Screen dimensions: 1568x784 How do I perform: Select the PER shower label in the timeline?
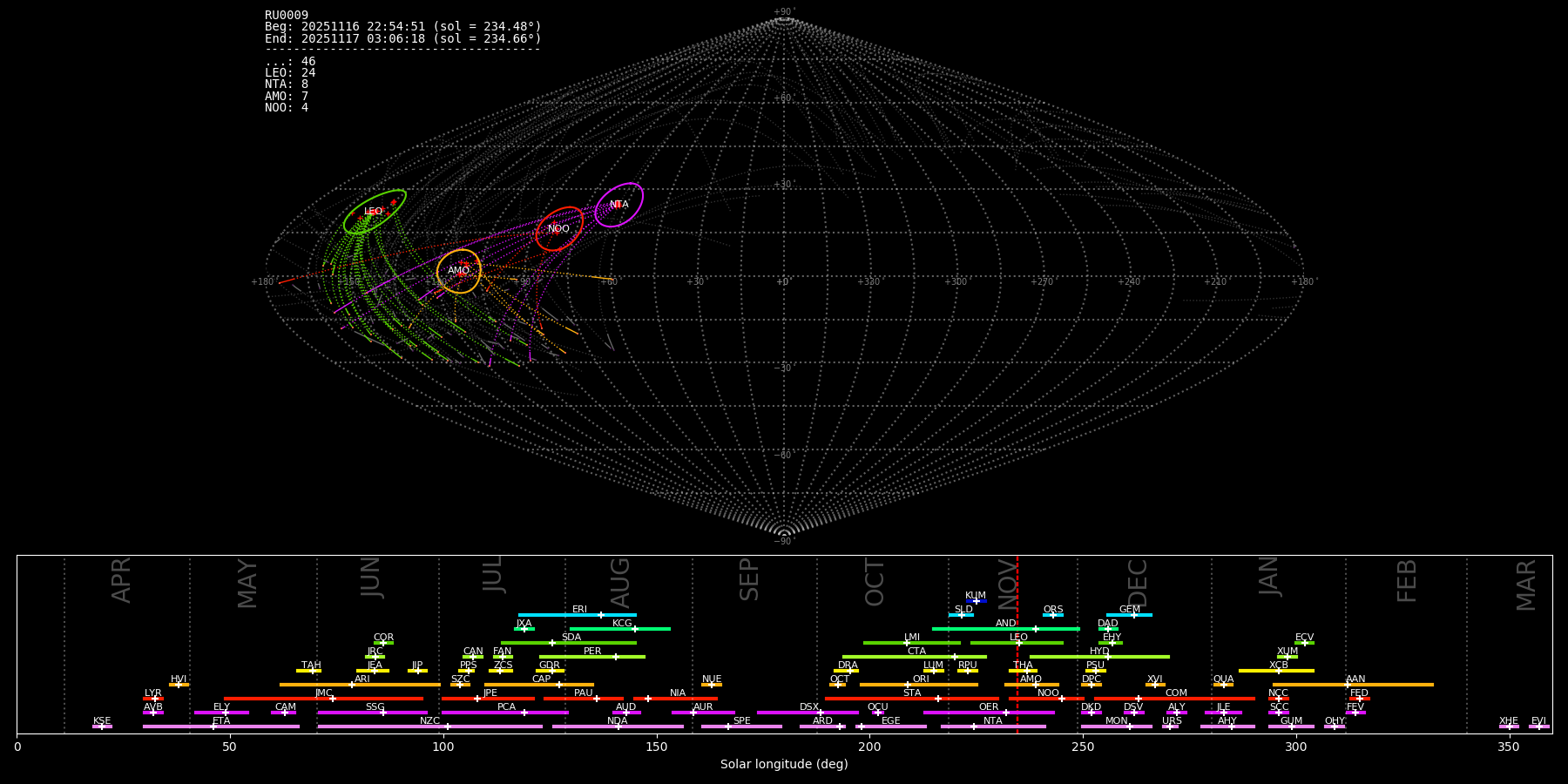point(592,652)
